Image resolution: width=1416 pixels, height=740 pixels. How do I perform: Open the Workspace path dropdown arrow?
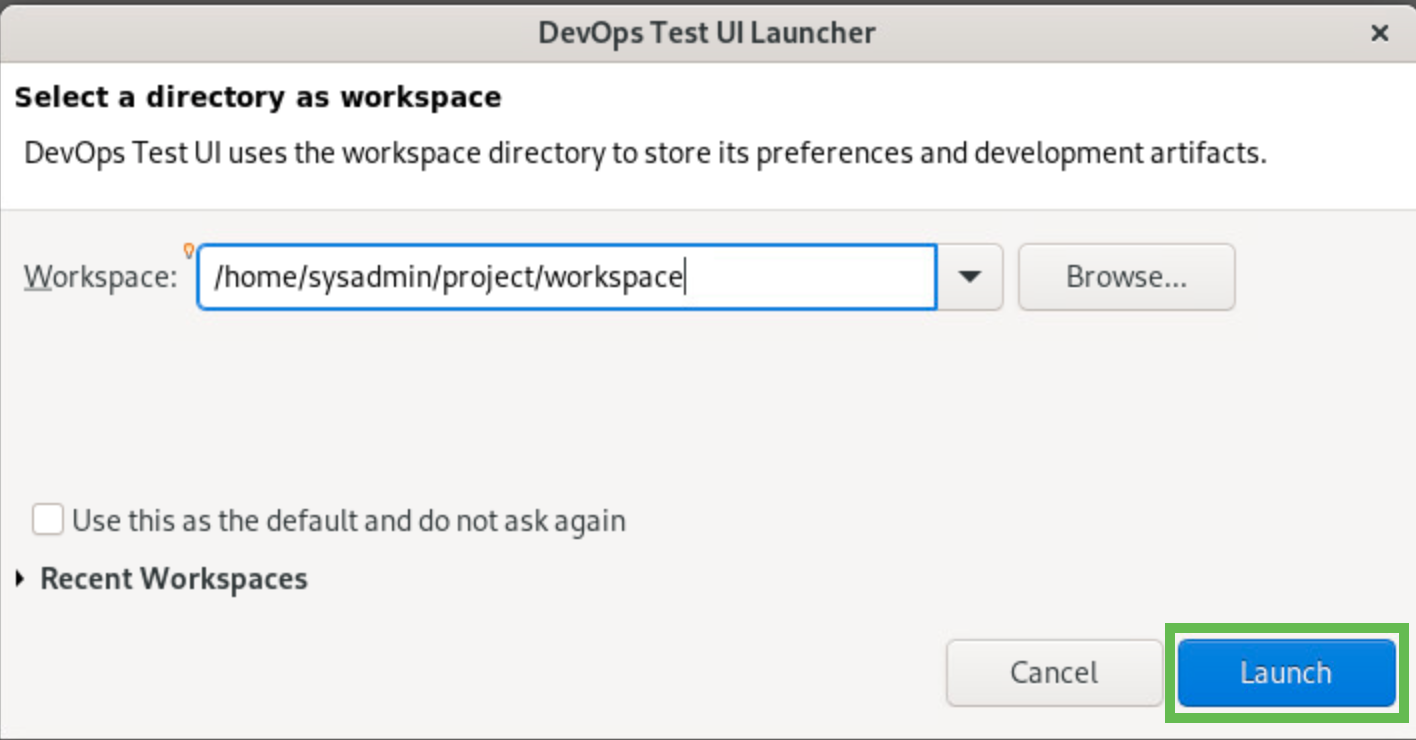969,277
